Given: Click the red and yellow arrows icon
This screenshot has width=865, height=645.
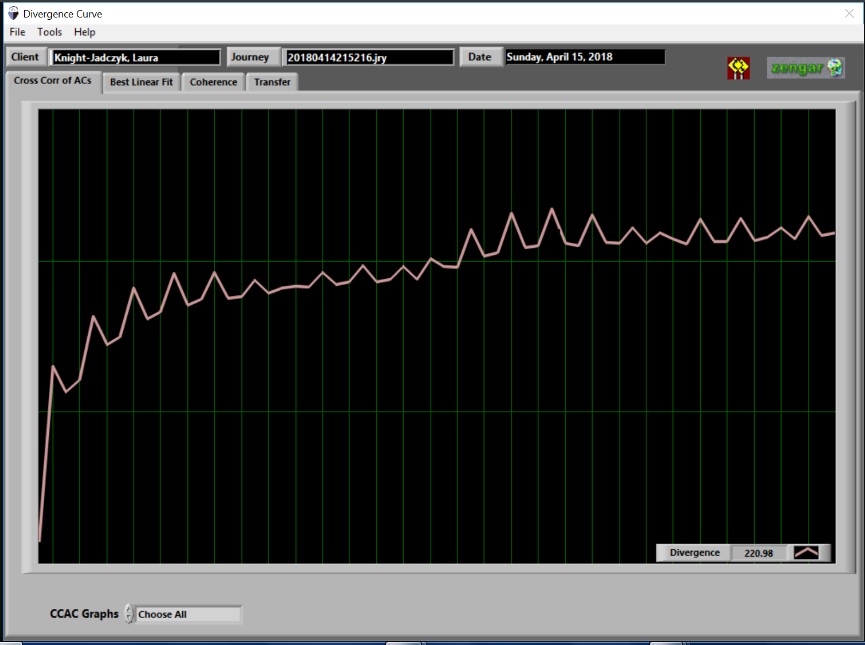Looking at the screenshot, I should (738, 68).
